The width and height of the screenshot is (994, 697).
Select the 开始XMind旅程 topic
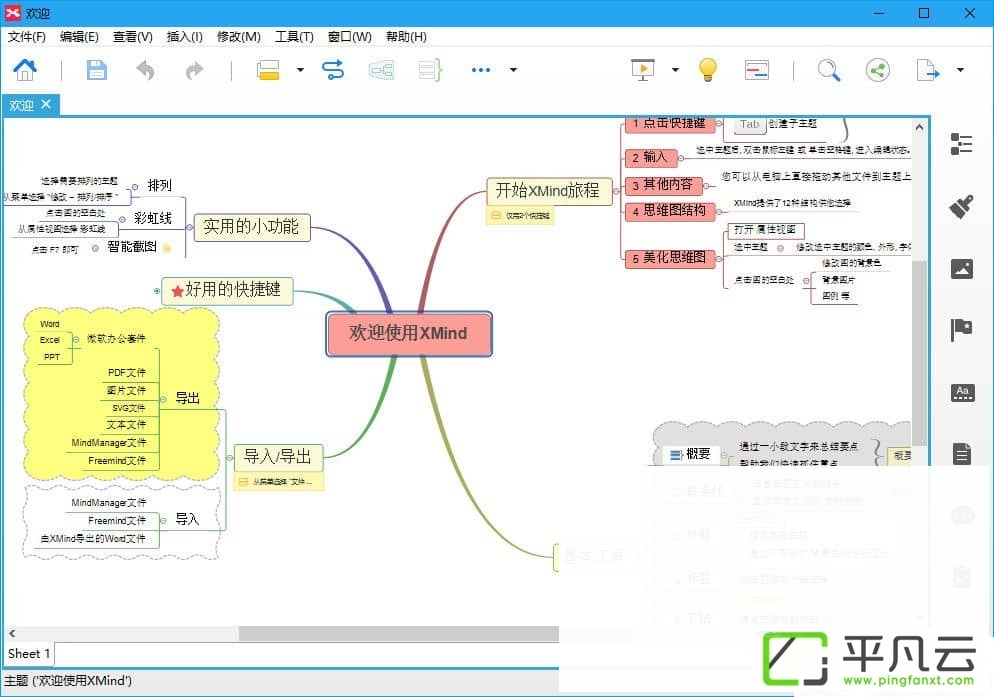pyautogui.click(x=549, y=191)
